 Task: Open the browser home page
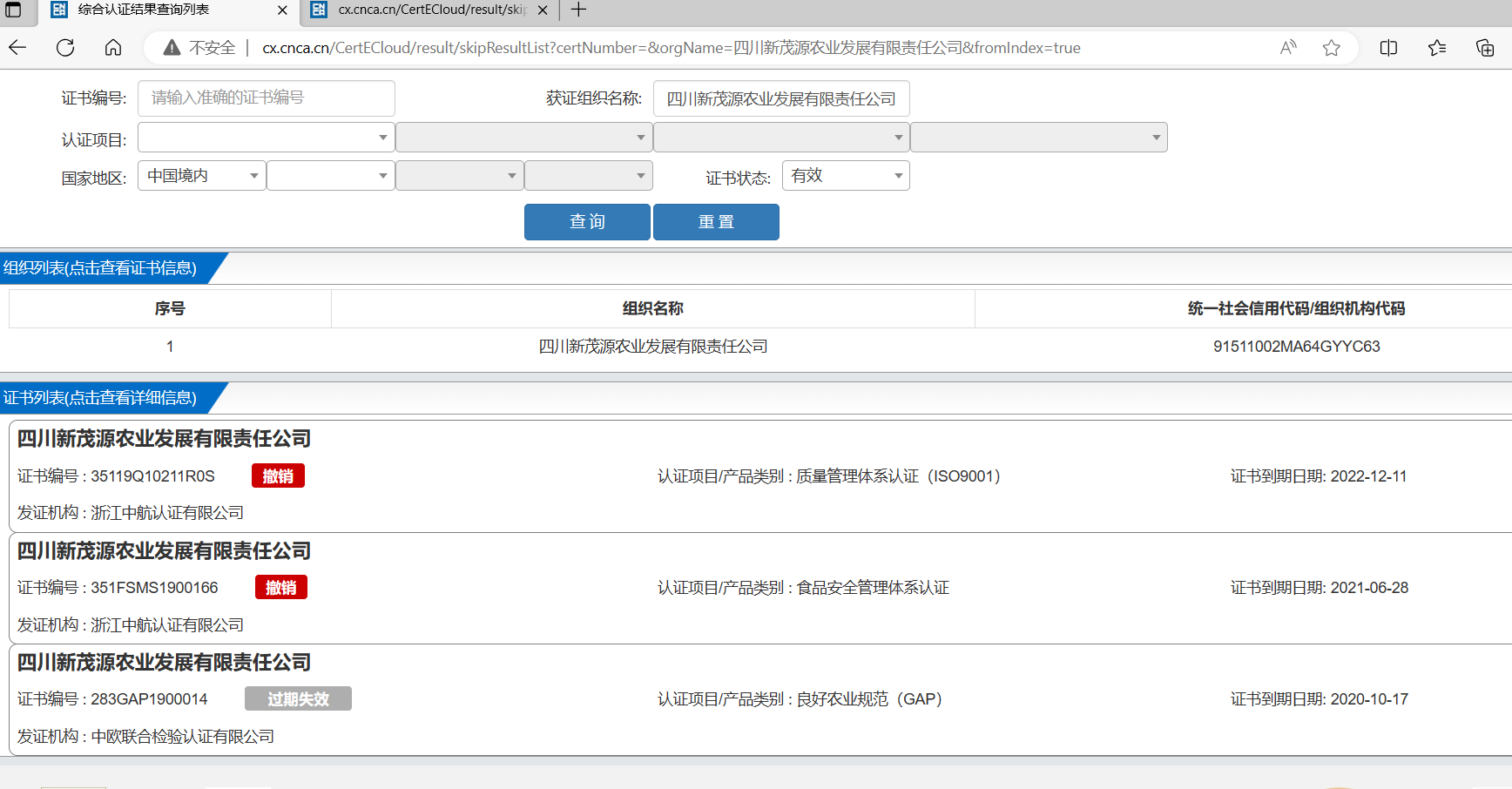pos(113,48)
